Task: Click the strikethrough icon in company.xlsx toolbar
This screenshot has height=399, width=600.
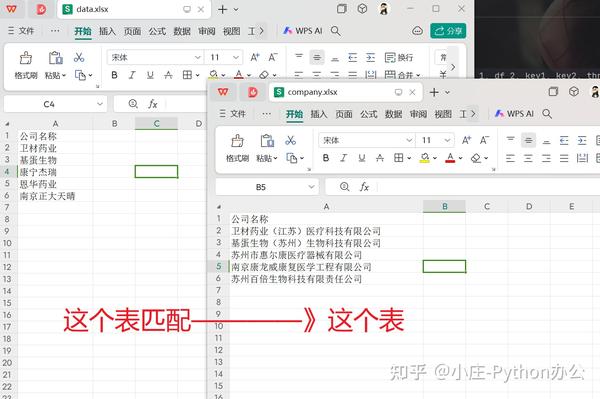Action: (x=380, y=158)
